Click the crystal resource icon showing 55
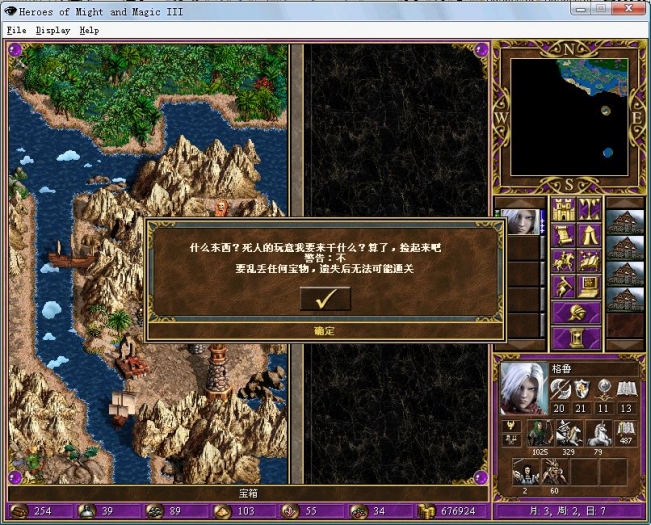Image resolution: width=651 pixels, height=525 pixels. [x=290, y=511]
